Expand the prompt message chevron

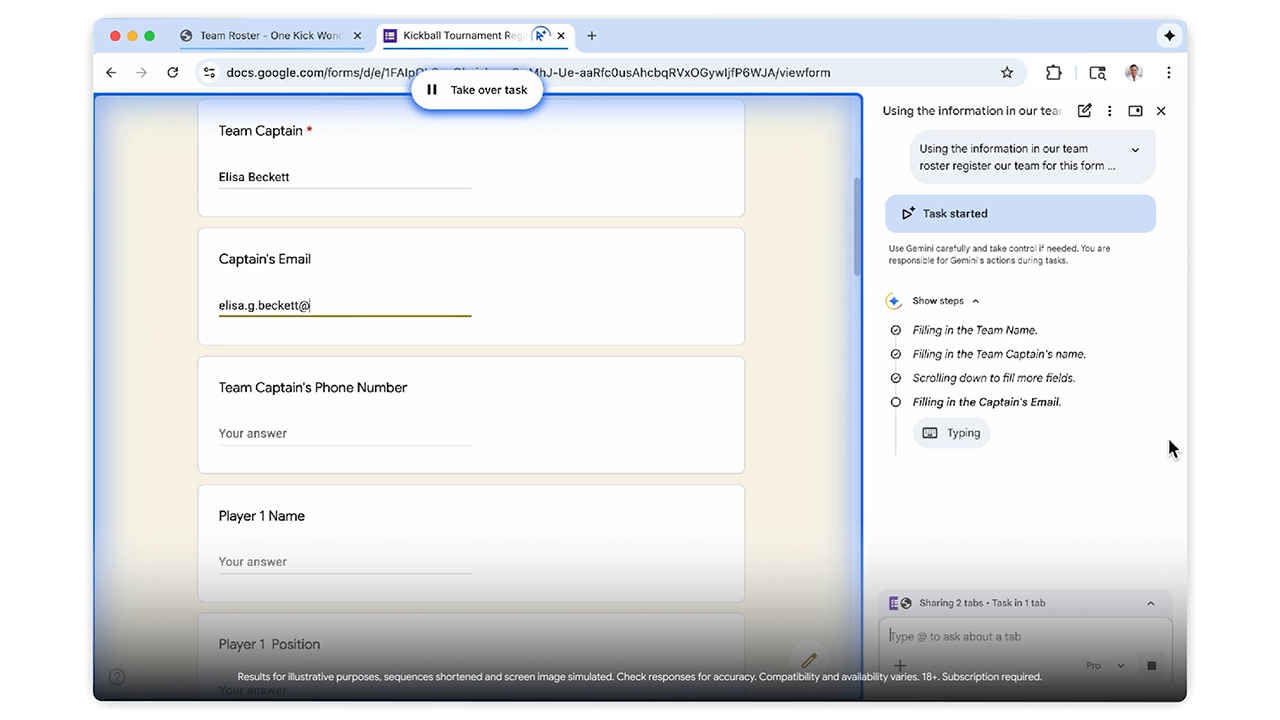pyautogui.click(x=1135, y=150)
